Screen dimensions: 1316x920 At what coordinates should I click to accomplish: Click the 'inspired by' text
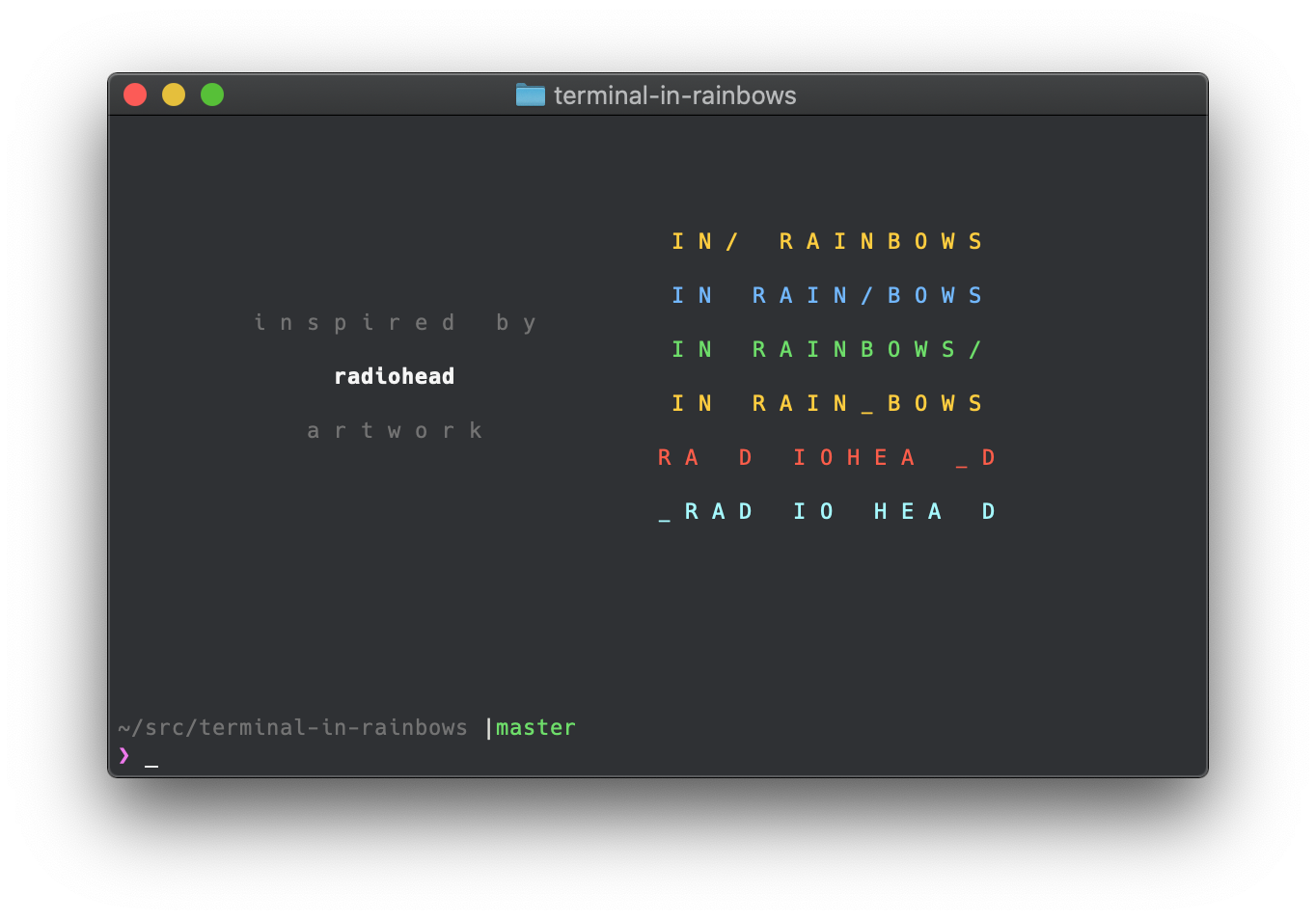pos(395,323)
